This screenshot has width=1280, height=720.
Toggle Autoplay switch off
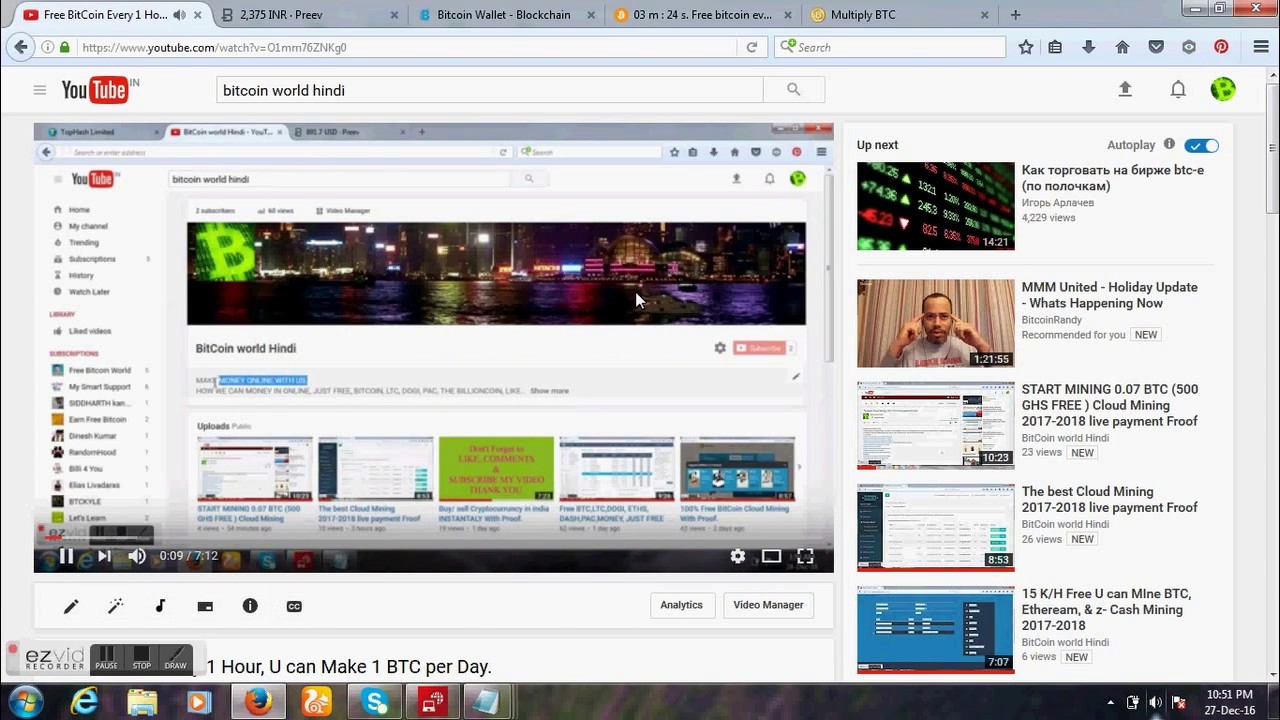1202,146
